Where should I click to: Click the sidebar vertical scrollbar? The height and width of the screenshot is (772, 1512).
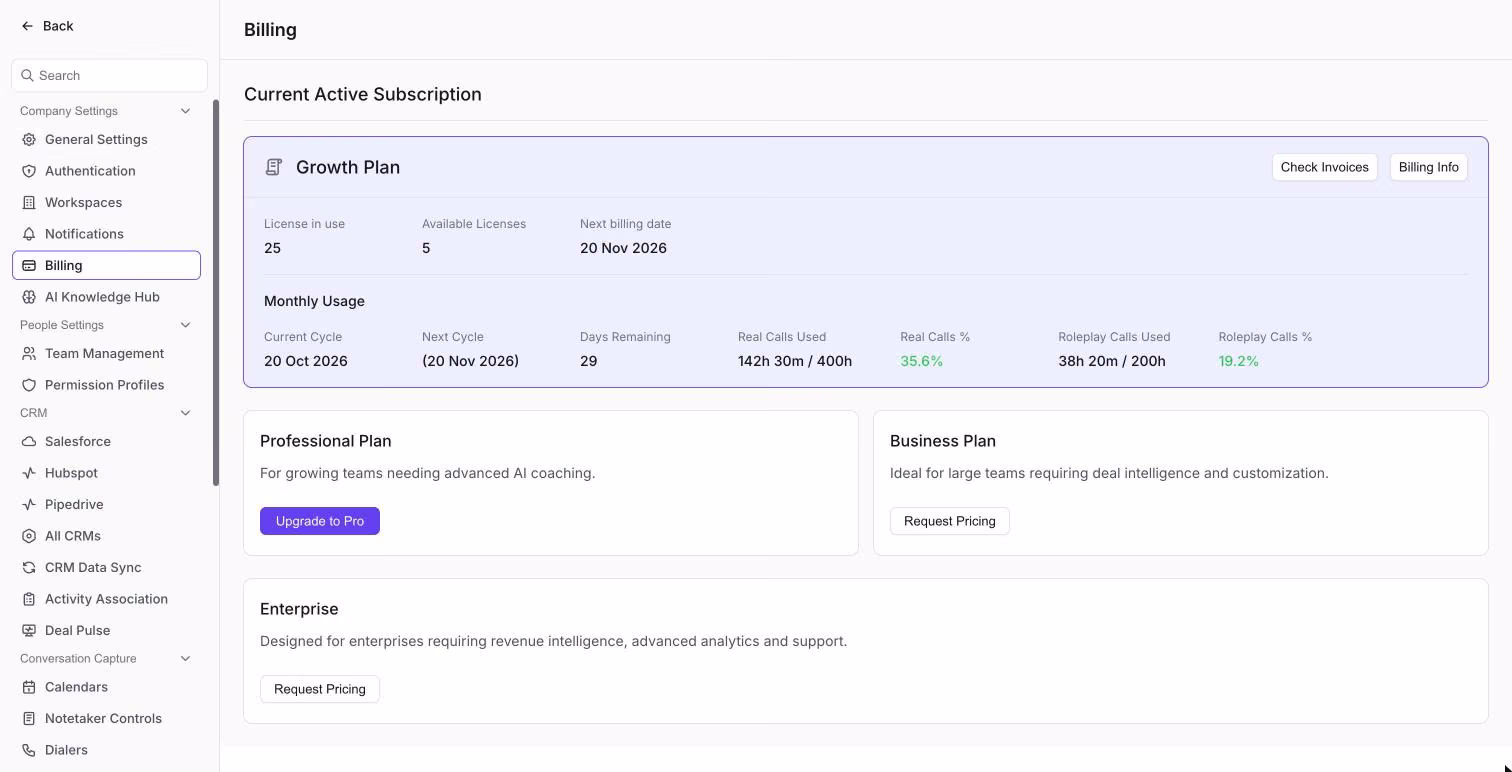click(215, 293)
